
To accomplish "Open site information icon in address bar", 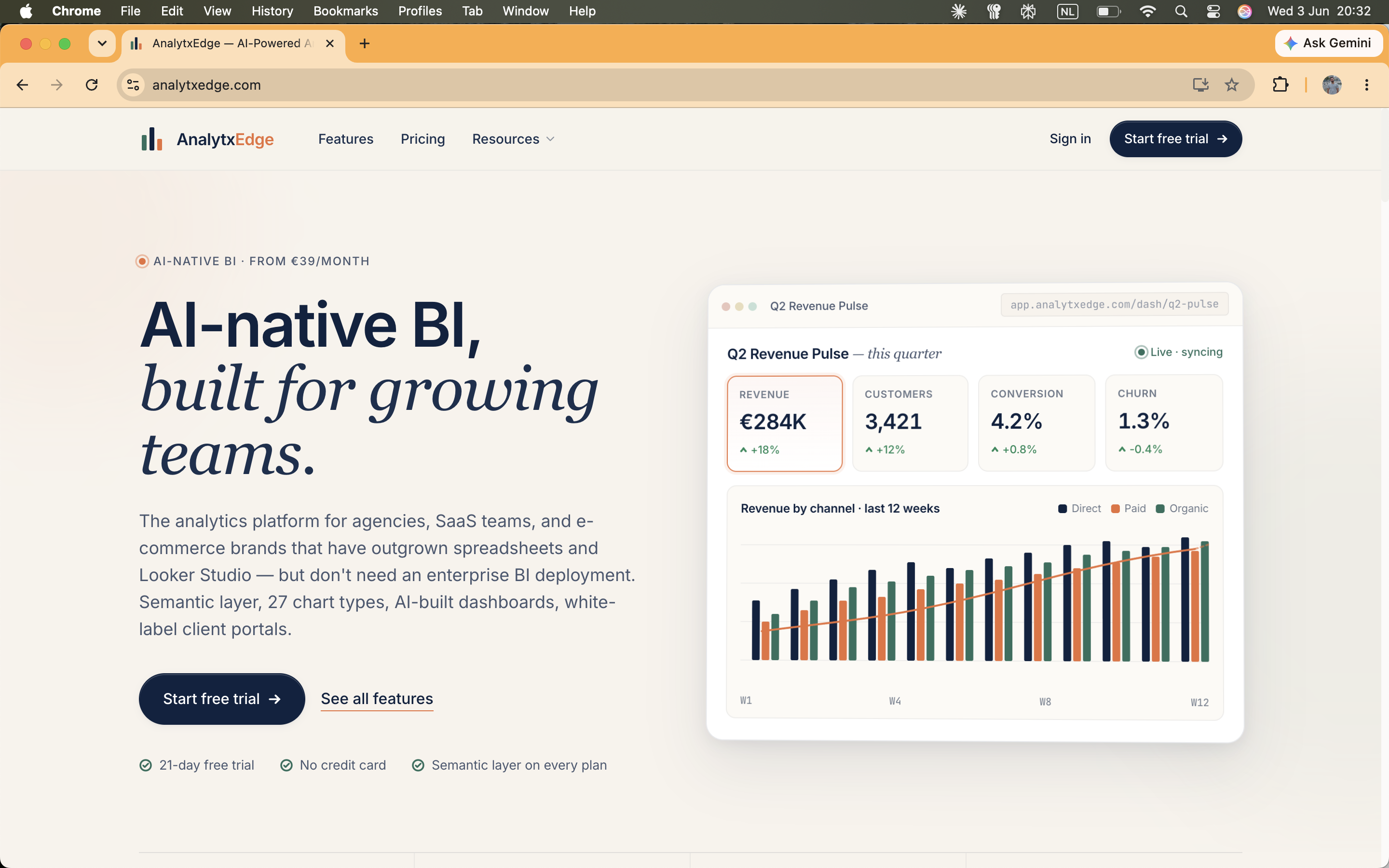I will (x=133, y=85).
